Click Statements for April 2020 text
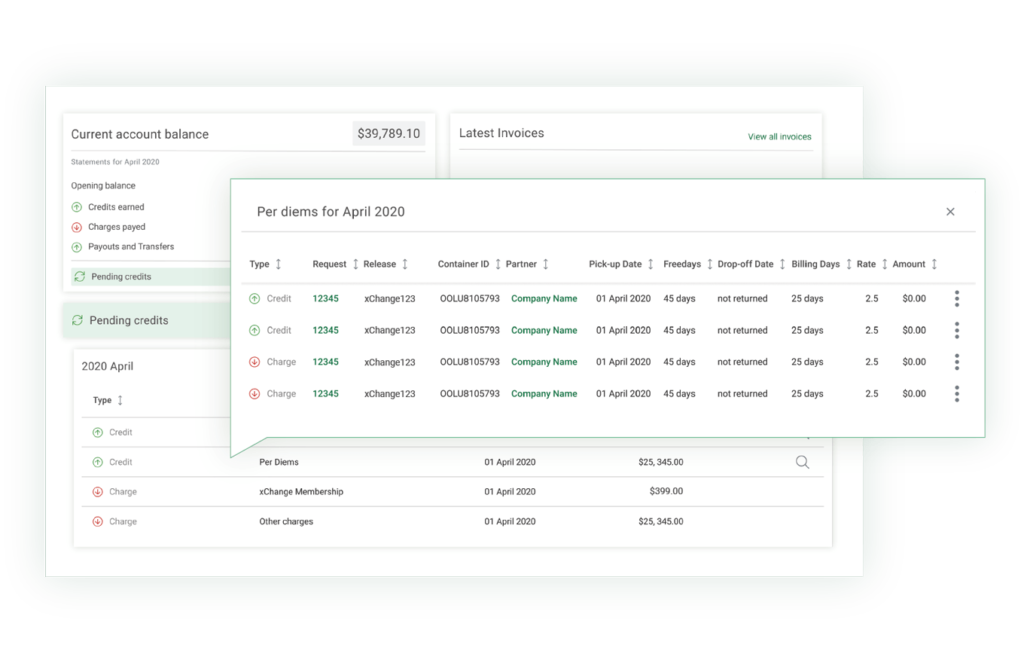Screen dimensions: 1024x666 click(x=115, y=162)
